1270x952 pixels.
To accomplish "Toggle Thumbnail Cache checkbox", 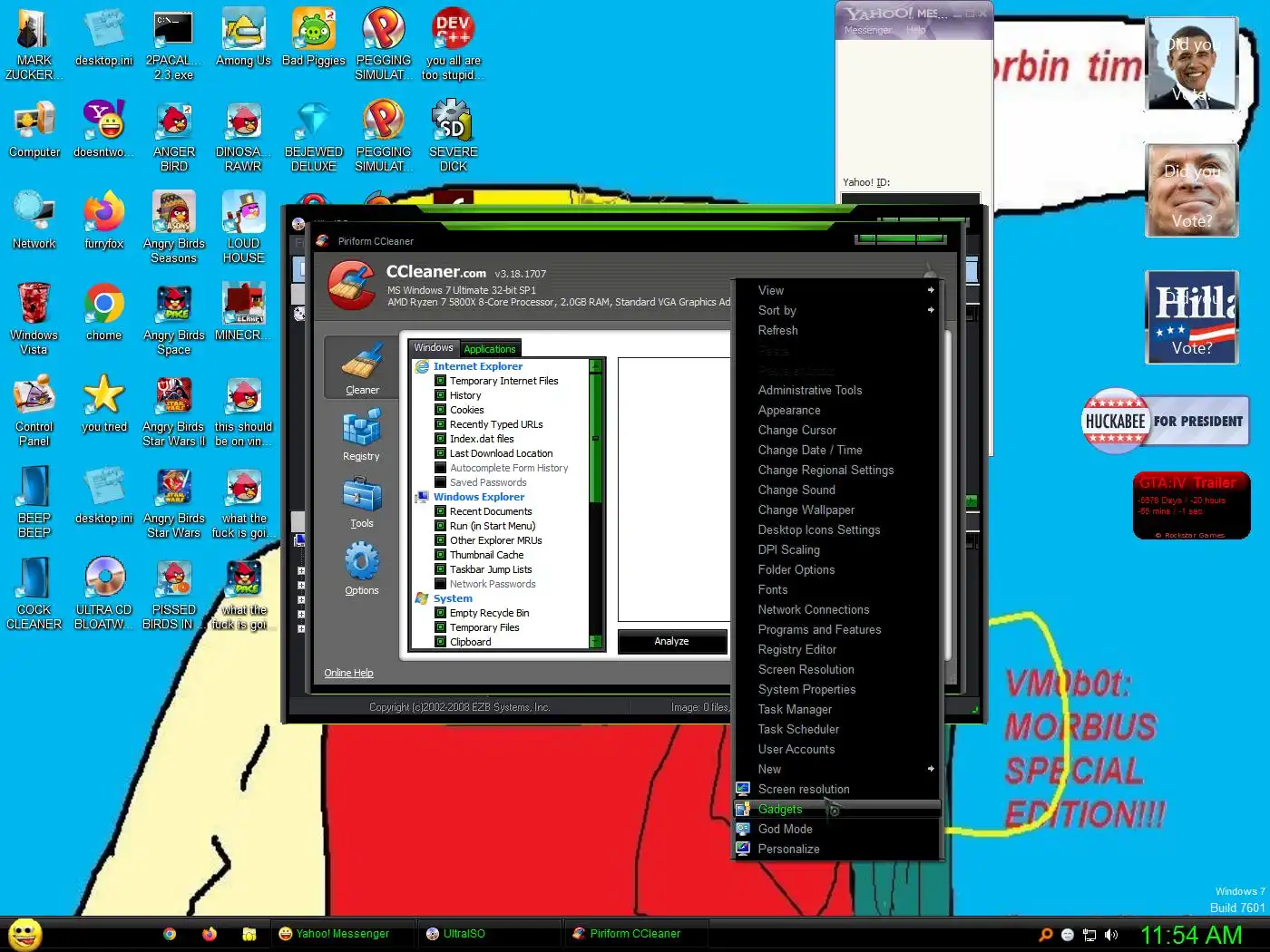I will [440, 555].
